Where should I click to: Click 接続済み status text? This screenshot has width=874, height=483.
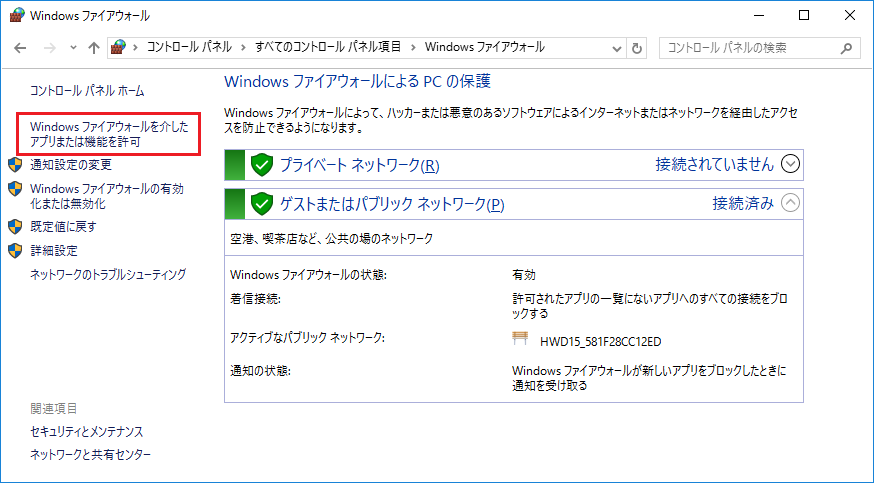point(744,203)
